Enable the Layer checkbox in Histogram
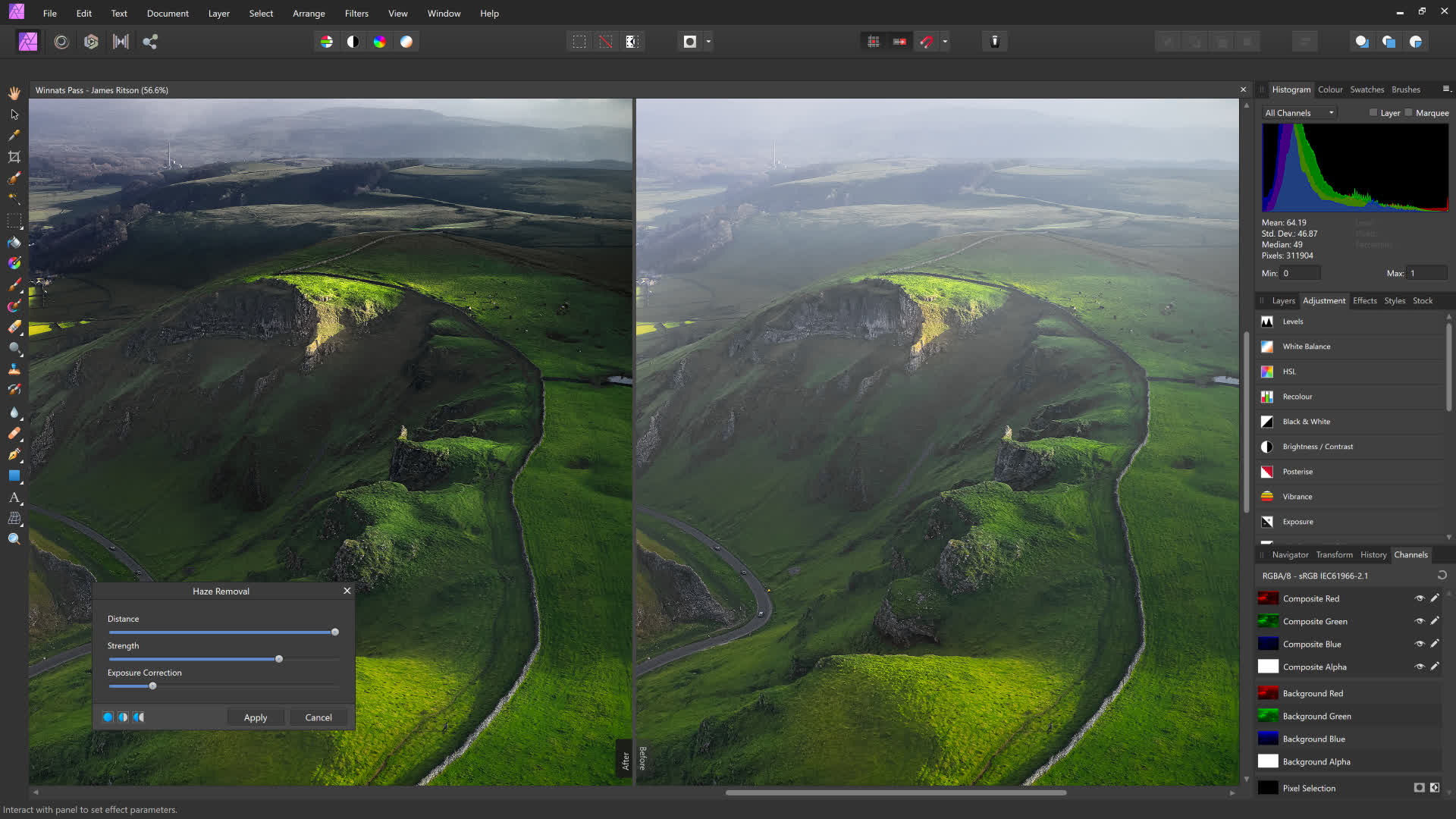 tap(1373, 113)
